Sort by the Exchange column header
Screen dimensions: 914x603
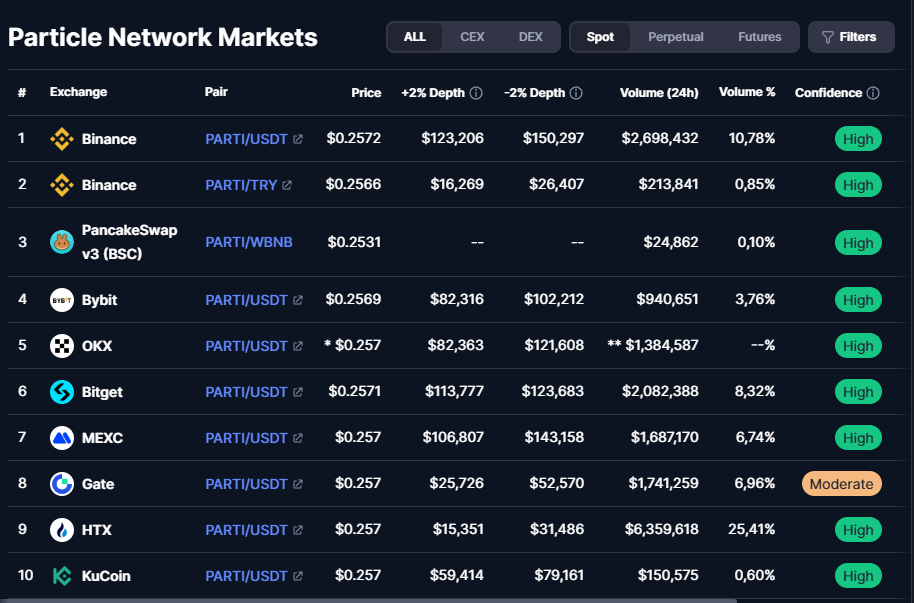pyautogui.click(x=78, y=92)
